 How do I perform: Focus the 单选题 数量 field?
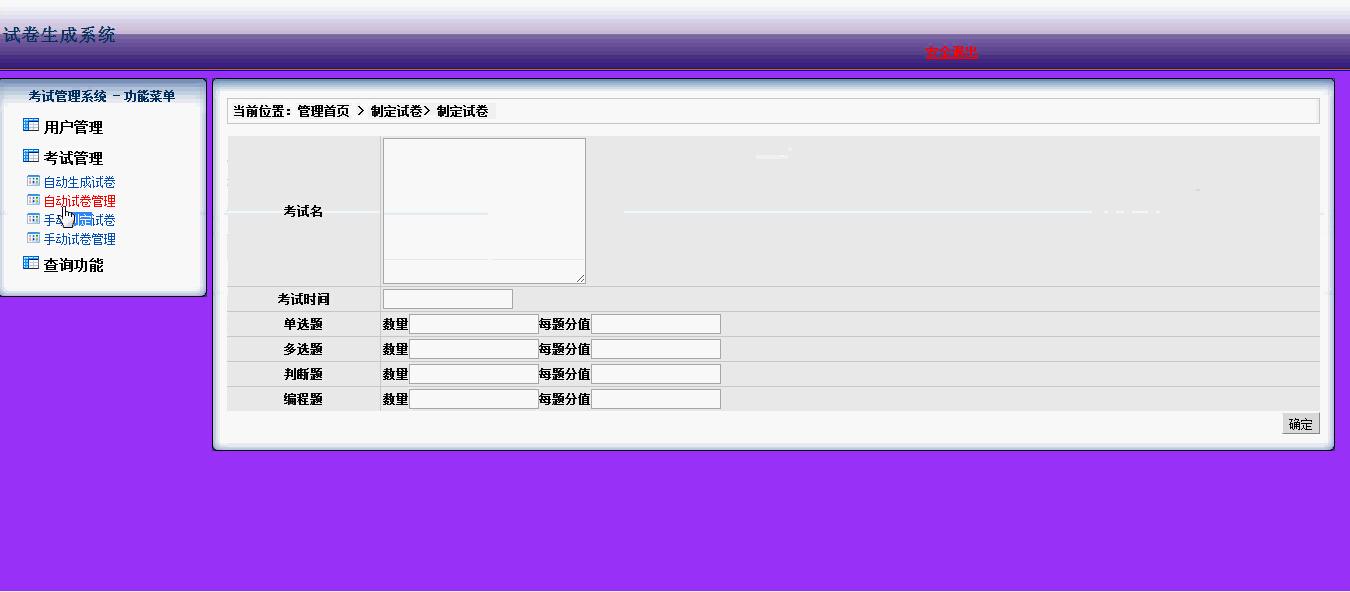point(474,324)
